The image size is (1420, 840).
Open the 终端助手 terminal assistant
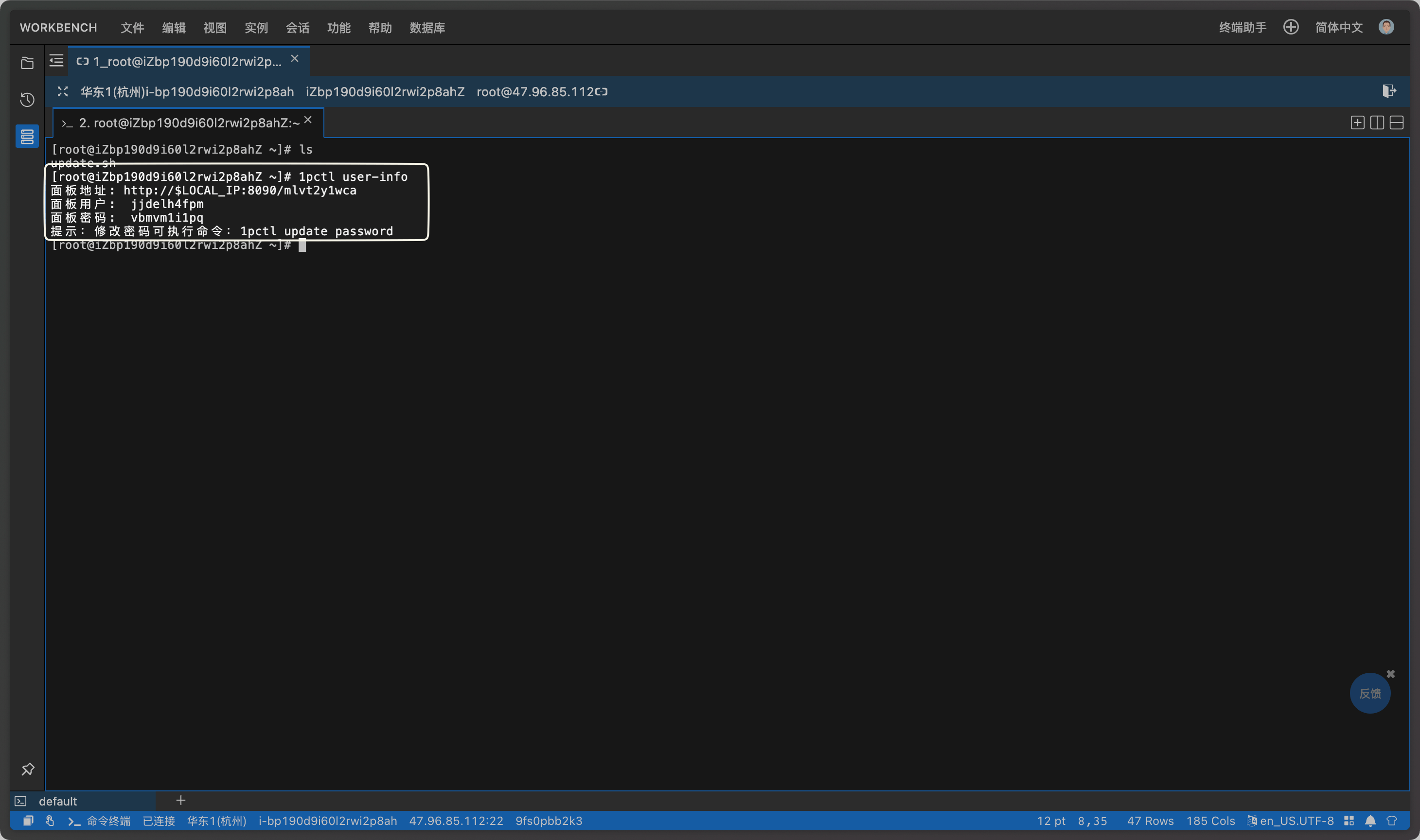[x=1242, y=27]
